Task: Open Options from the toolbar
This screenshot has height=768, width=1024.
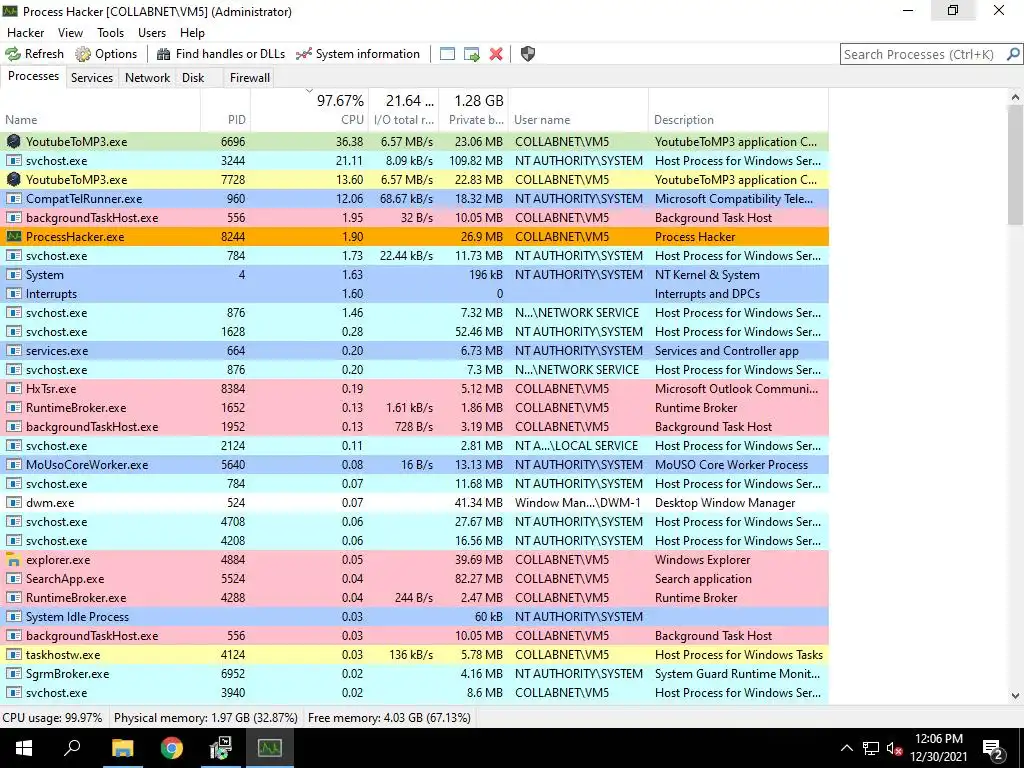Action: pyautogui.click(x=106, y=54)
